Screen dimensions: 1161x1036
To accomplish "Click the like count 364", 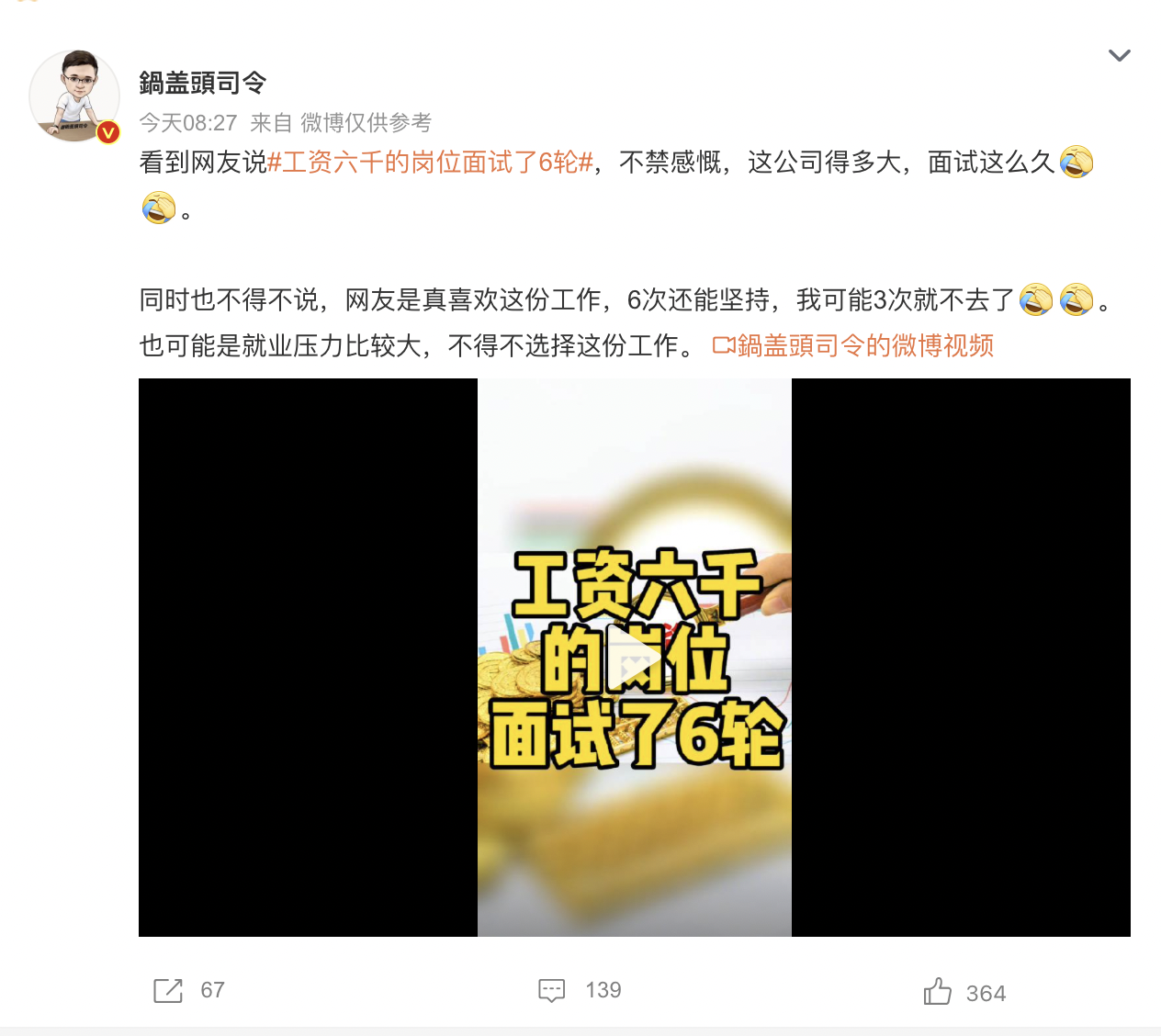I will coord(986,994).
